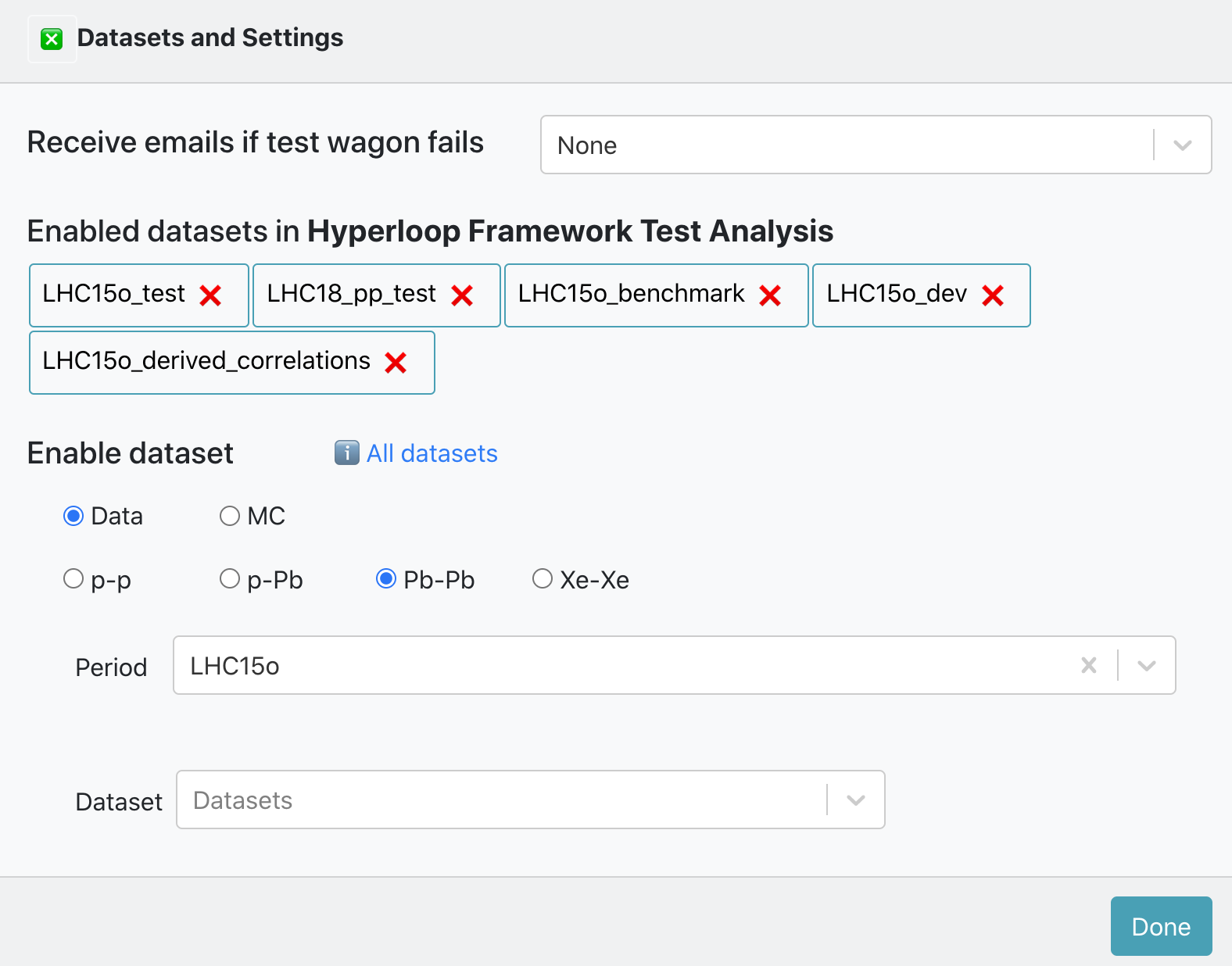
Task: Remove the LHC18_pp_test dataset
Action: (x=462, y=295)
